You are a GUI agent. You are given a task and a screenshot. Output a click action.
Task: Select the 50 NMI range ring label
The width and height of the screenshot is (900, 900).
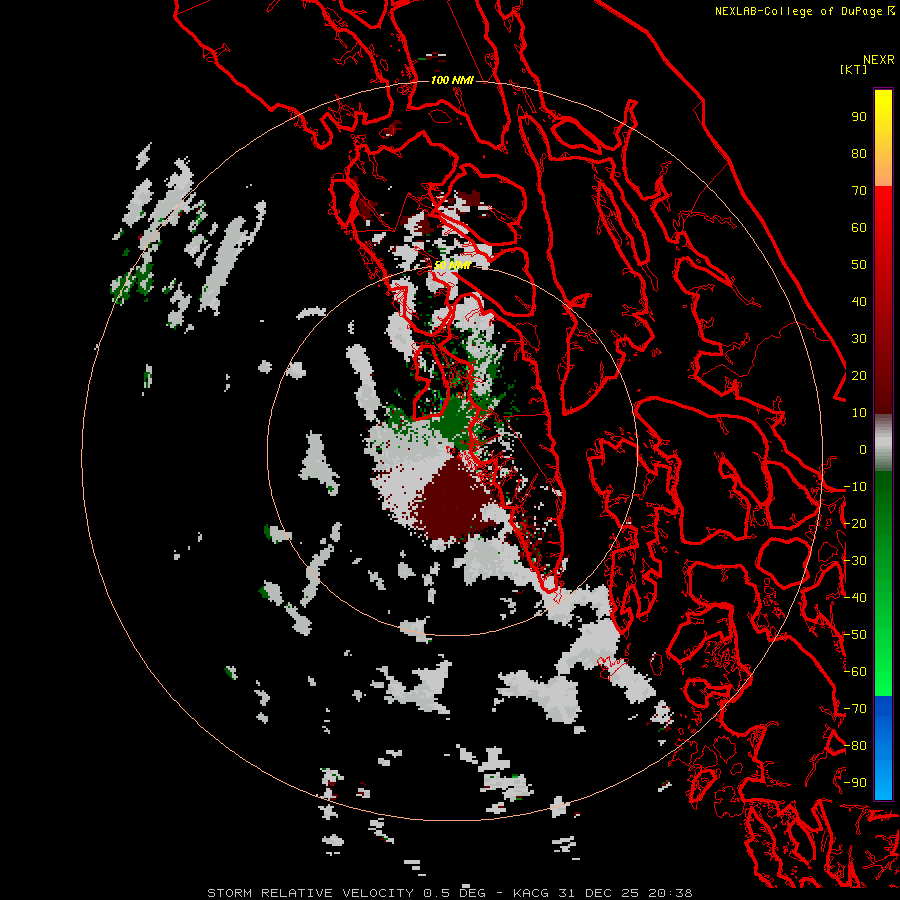(452, 265)
